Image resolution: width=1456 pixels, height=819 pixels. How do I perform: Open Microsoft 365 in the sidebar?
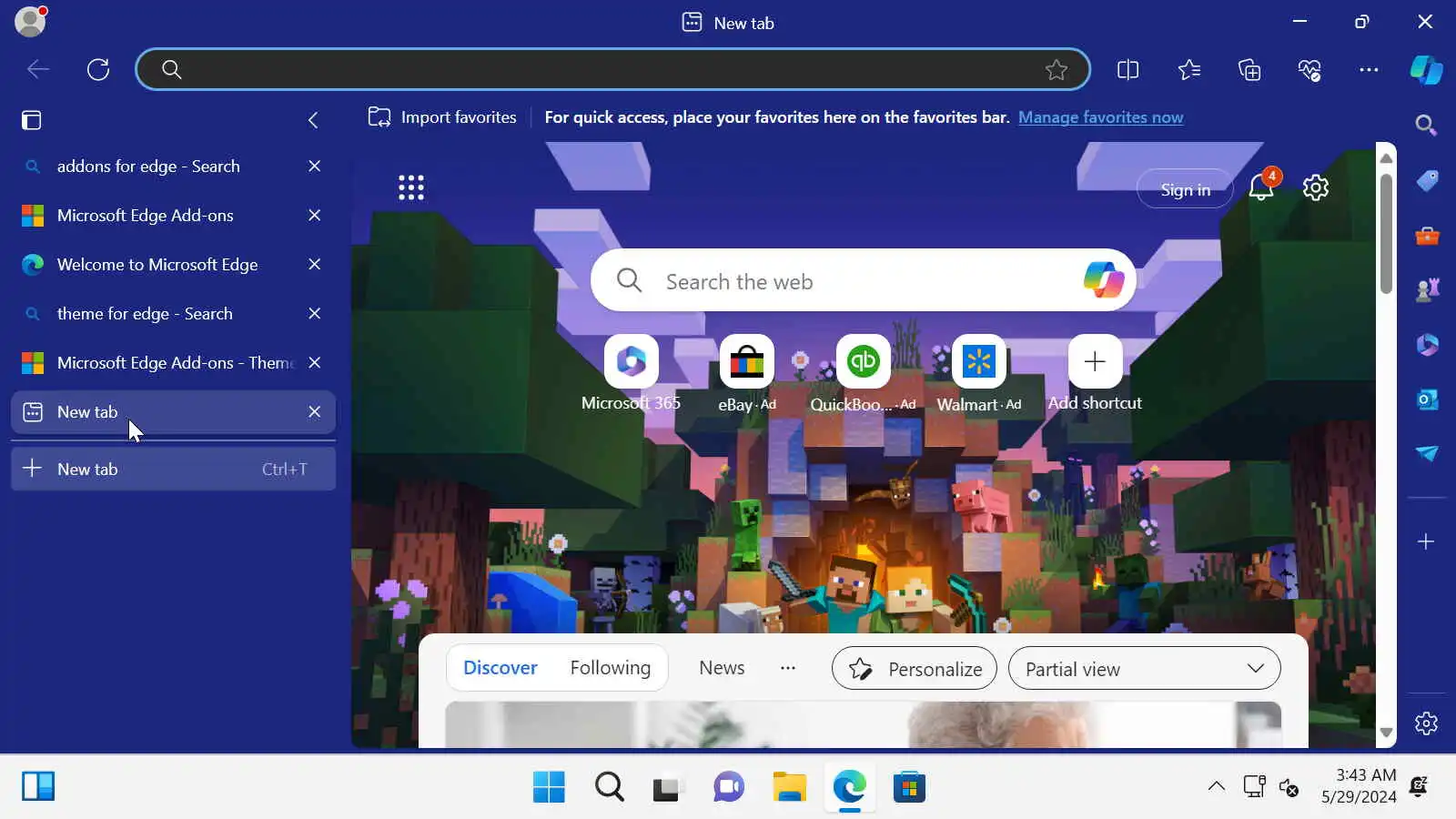pos(1427,345)
